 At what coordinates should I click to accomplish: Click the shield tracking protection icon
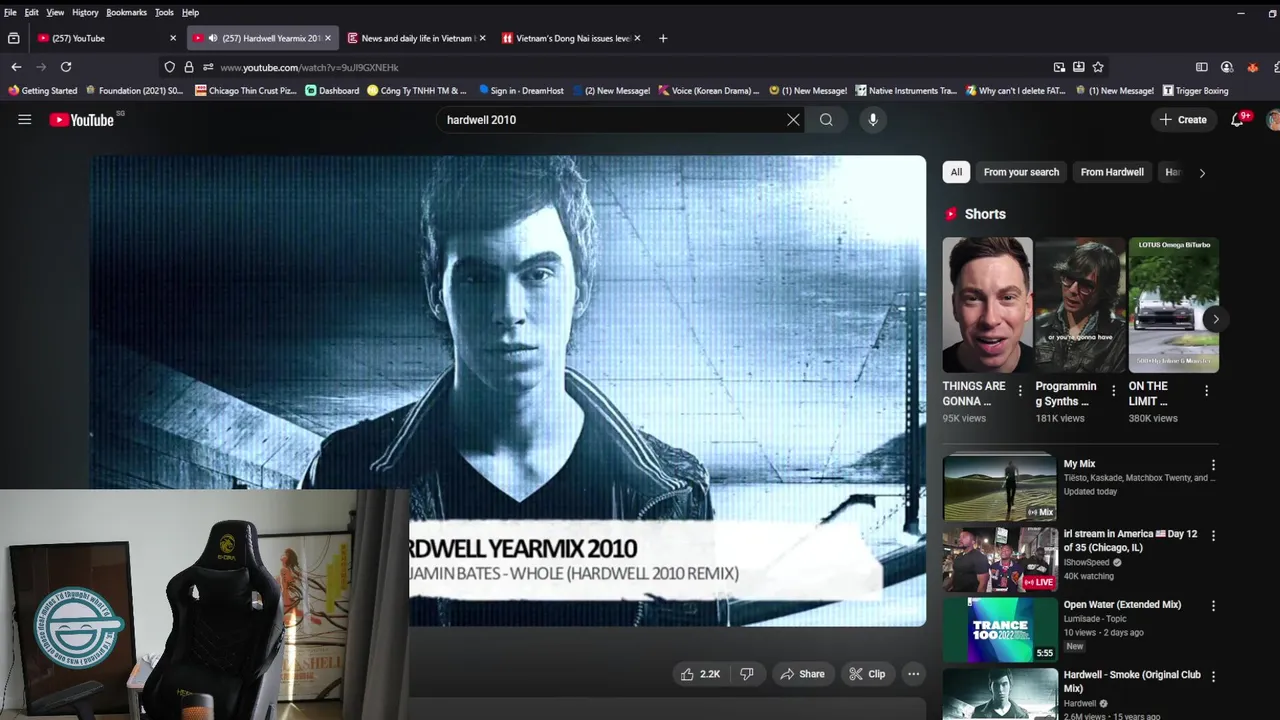pos(170,67)
